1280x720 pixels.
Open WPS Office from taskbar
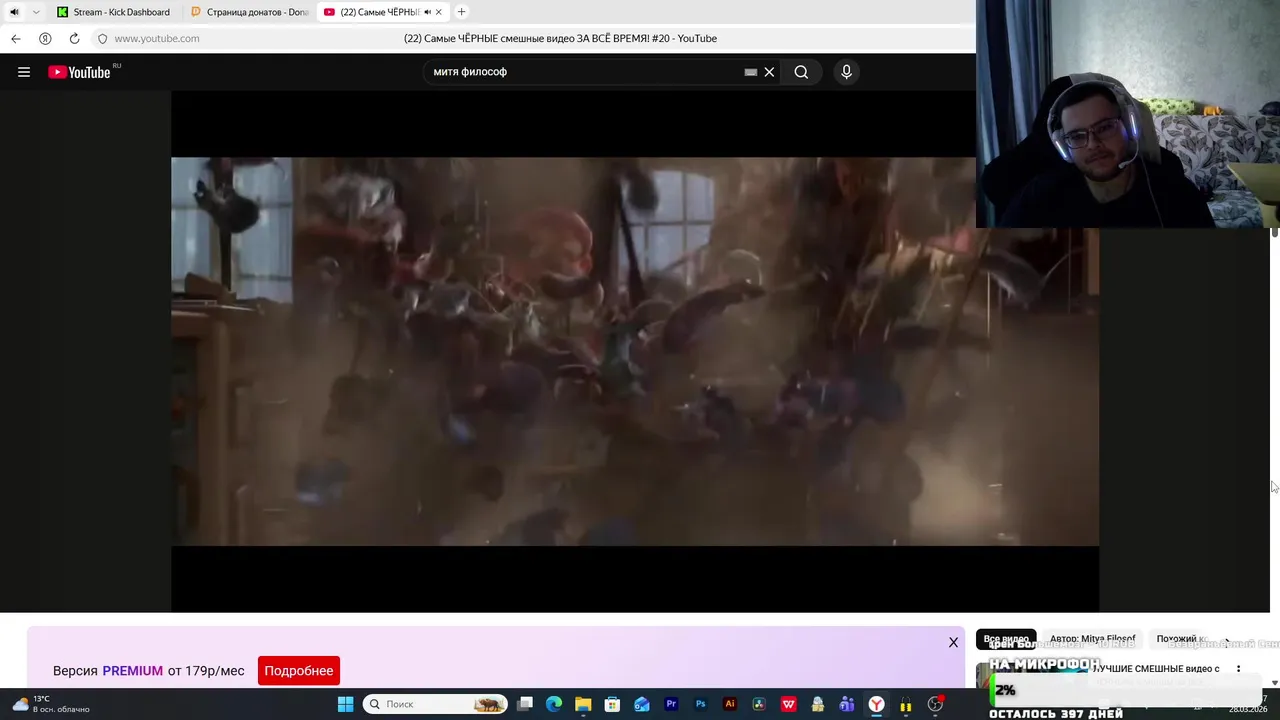(x=788, y=704)
